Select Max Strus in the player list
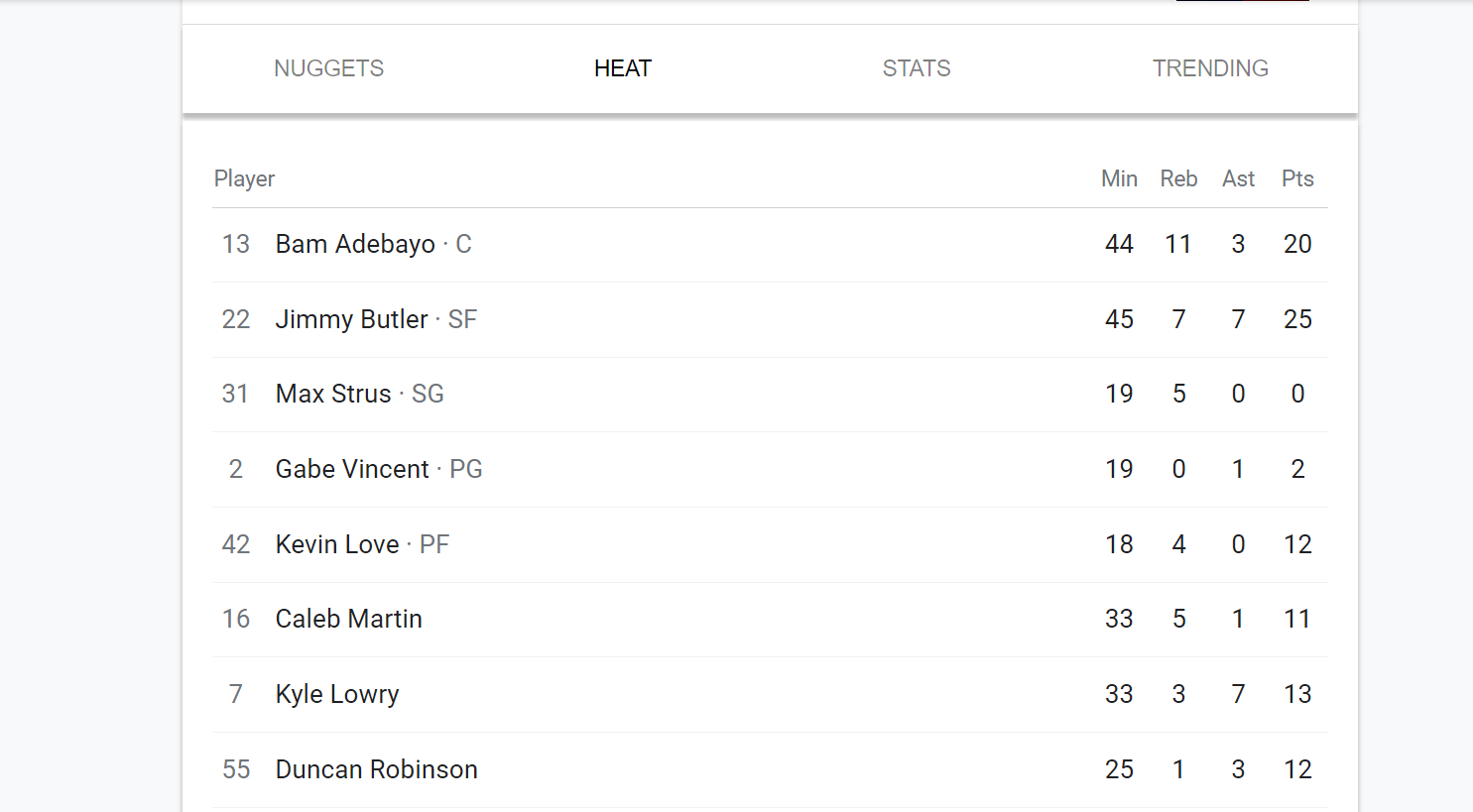Screen dimensions: 1473x812 pos(333,394)
